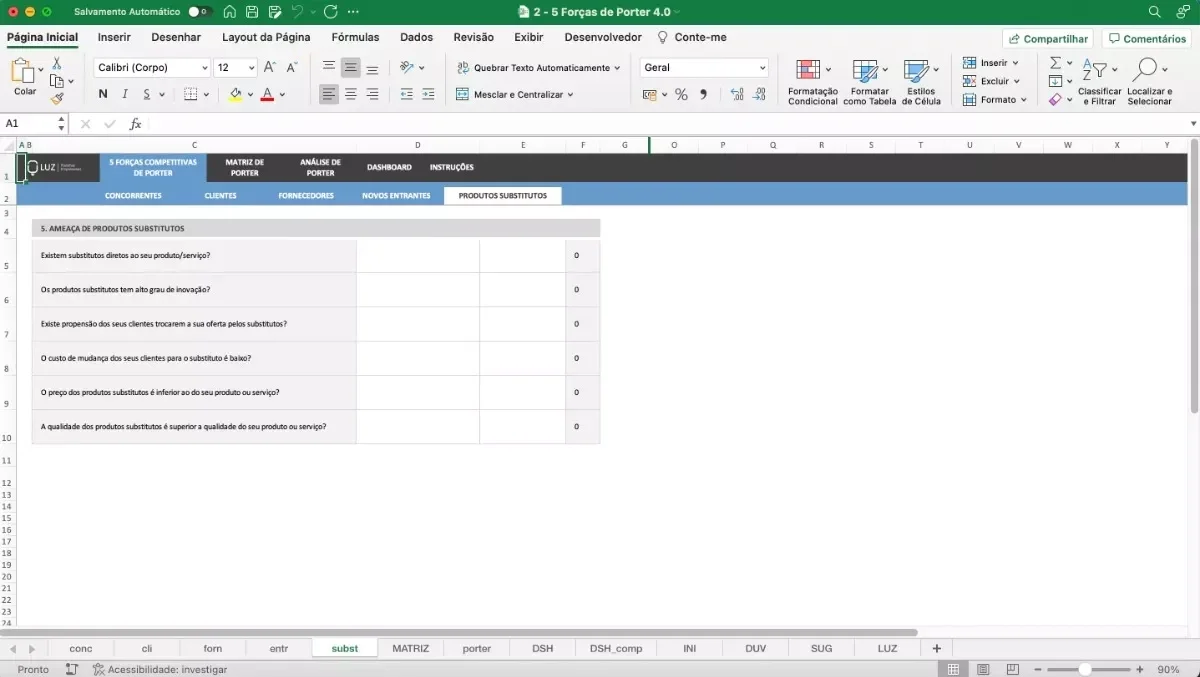
Task: Click the Compartilhar button
Action: pyautogui.click(x=1047, y=39)
